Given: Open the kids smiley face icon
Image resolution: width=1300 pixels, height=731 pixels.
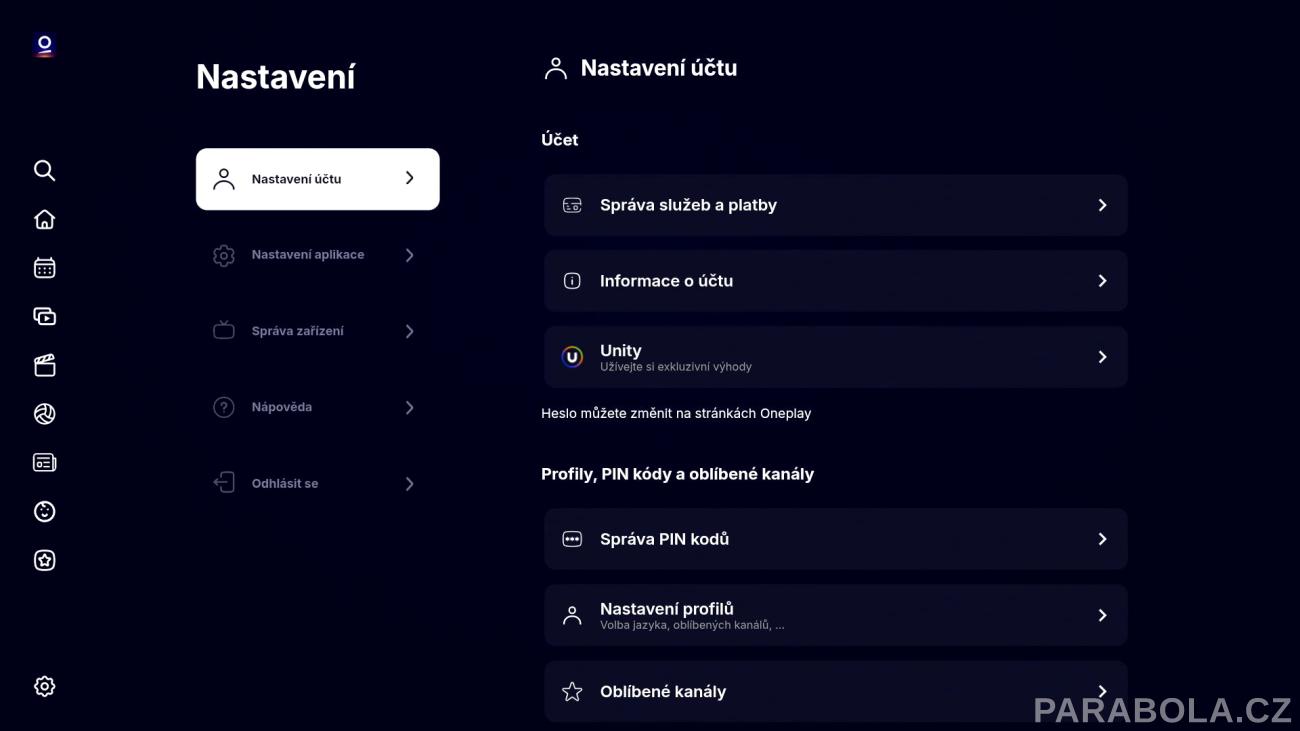Looking at the screenshot, I should point(44,511).
